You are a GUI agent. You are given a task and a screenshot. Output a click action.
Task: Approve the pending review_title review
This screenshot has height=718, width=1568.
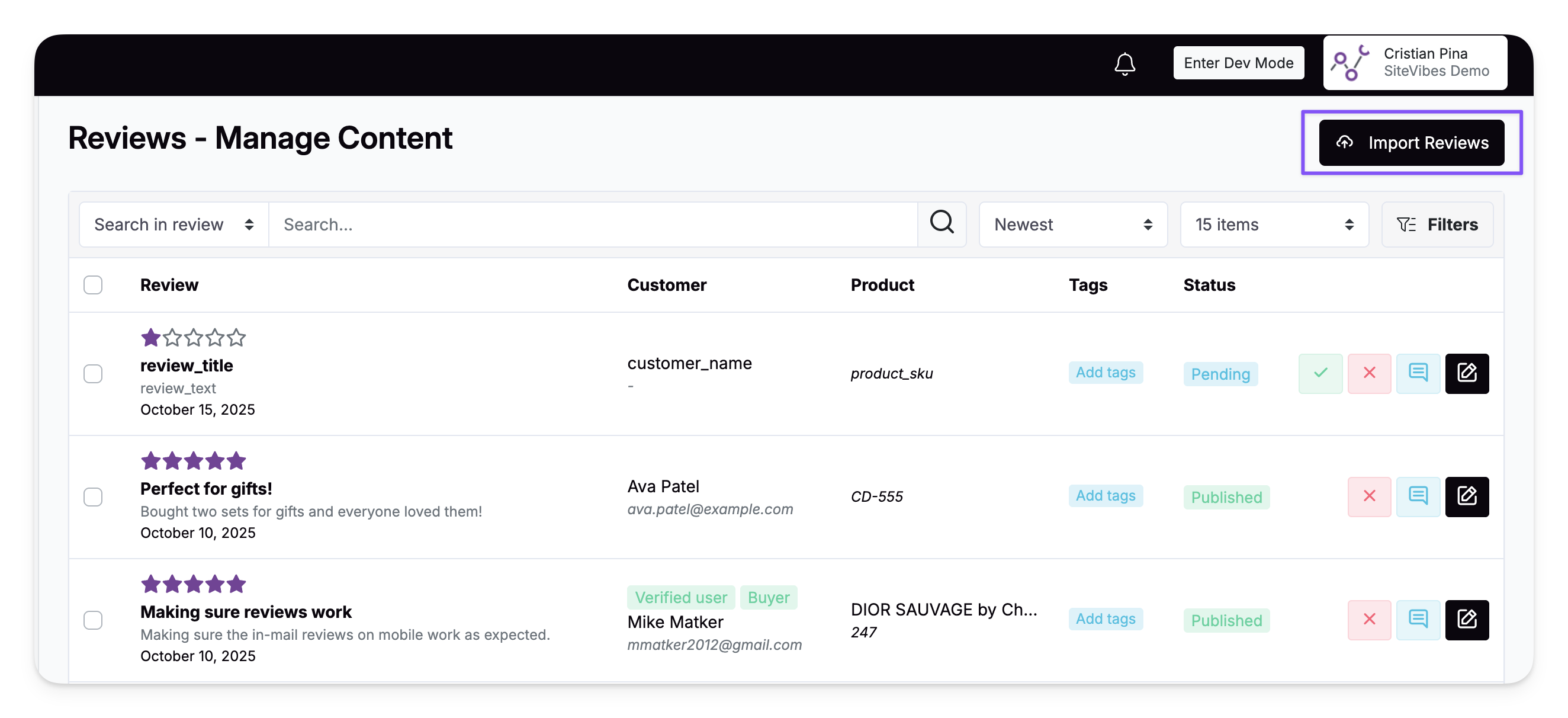tap(1320, 373)
